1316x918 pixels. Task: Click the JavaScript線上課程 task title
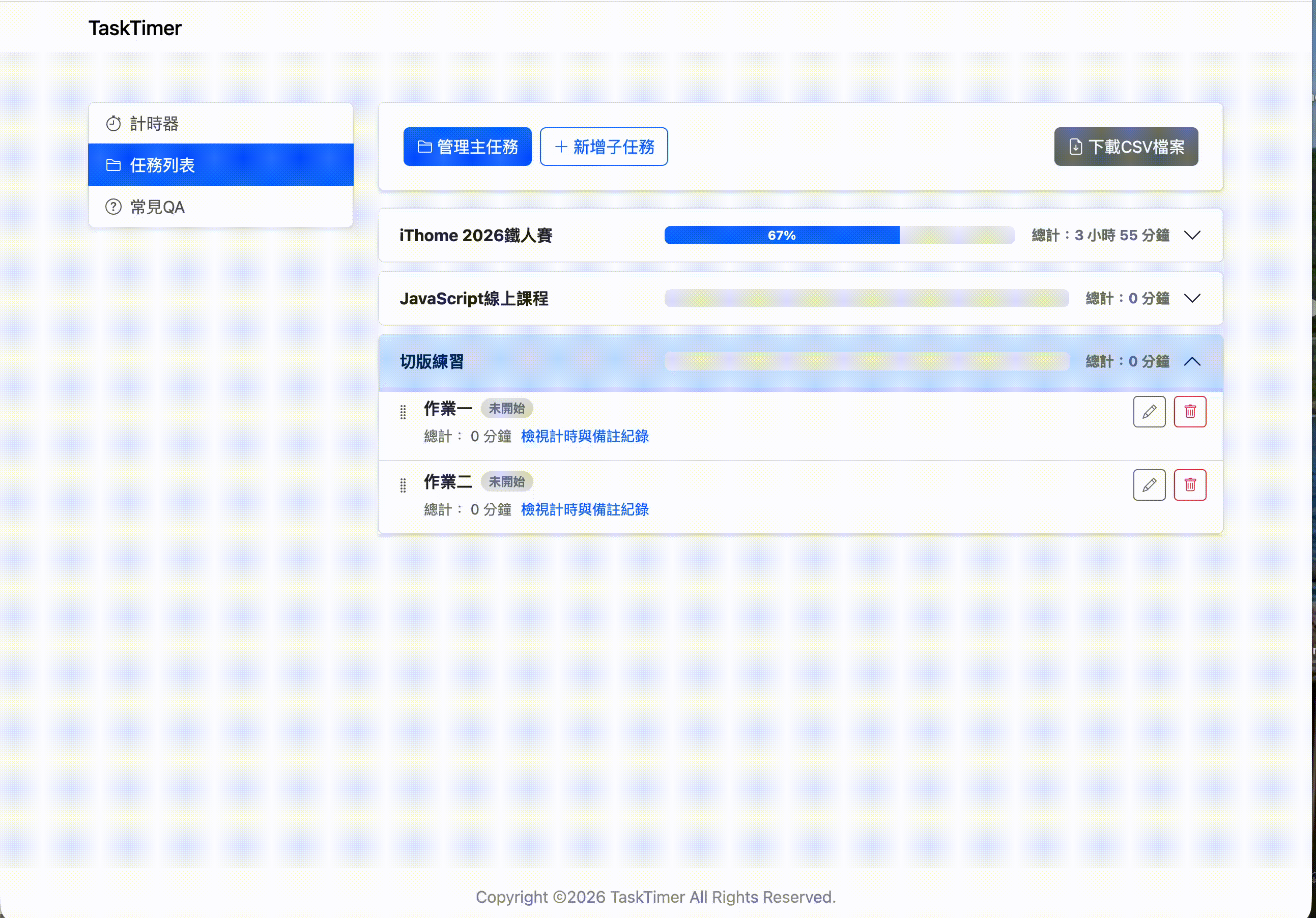474,299
